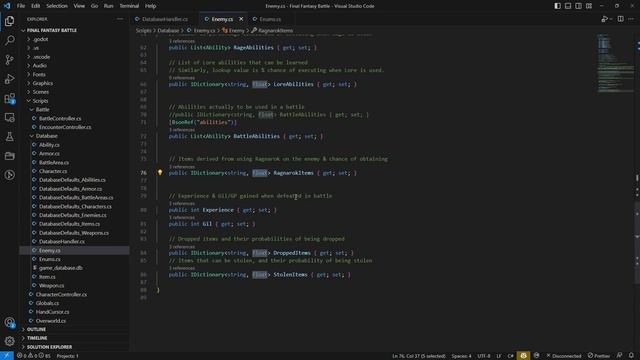
Task: Open the Testing flask view
Action: [9, 137]
